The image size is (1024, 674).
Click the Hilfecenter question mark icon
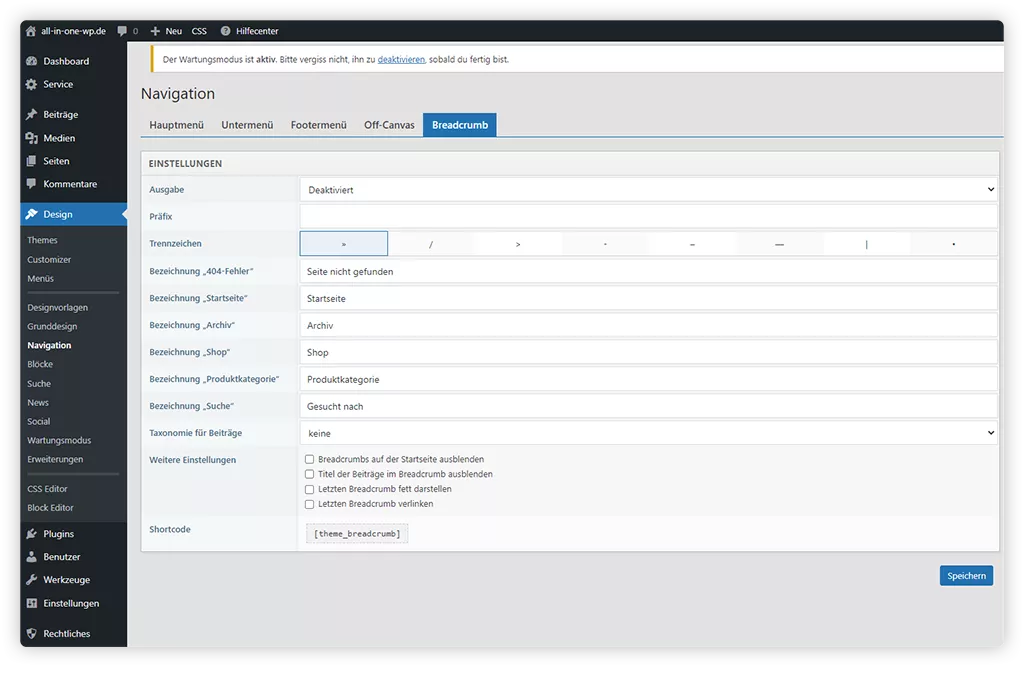point(225,31)
